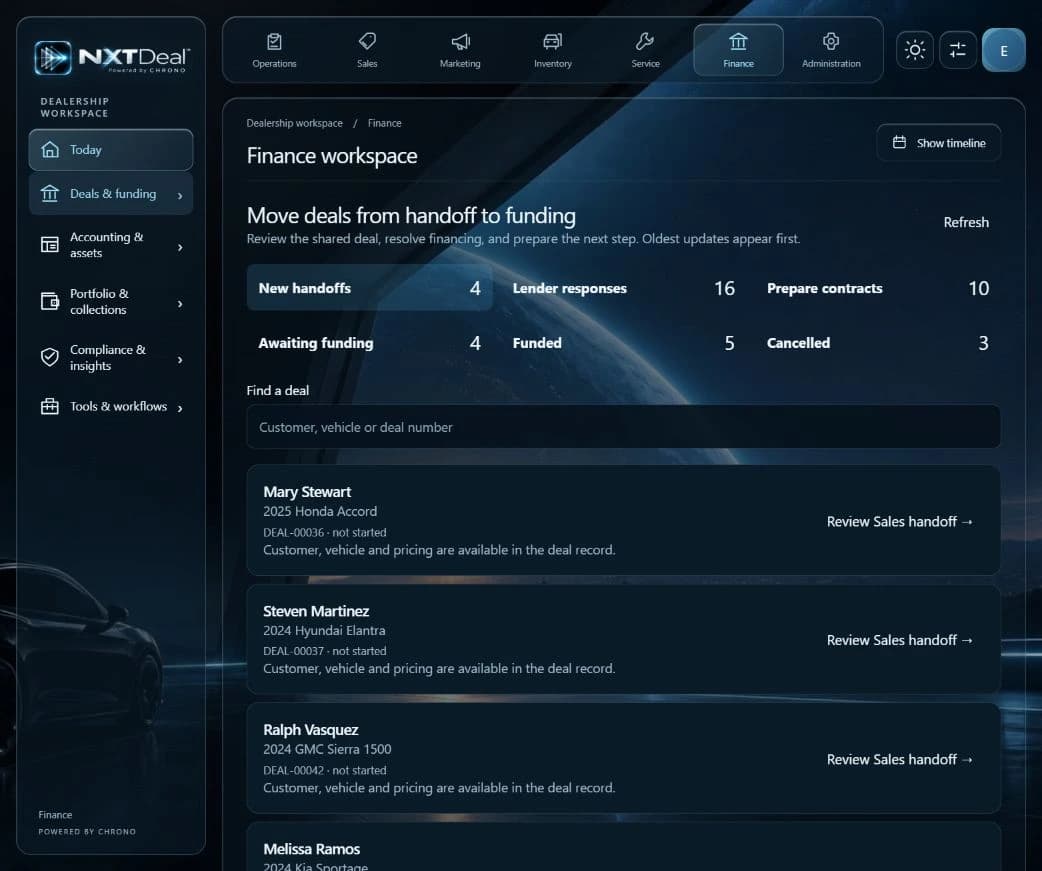Click the Service wrench icon
This screenshot has width=1042, height=871.
point(645,42)
